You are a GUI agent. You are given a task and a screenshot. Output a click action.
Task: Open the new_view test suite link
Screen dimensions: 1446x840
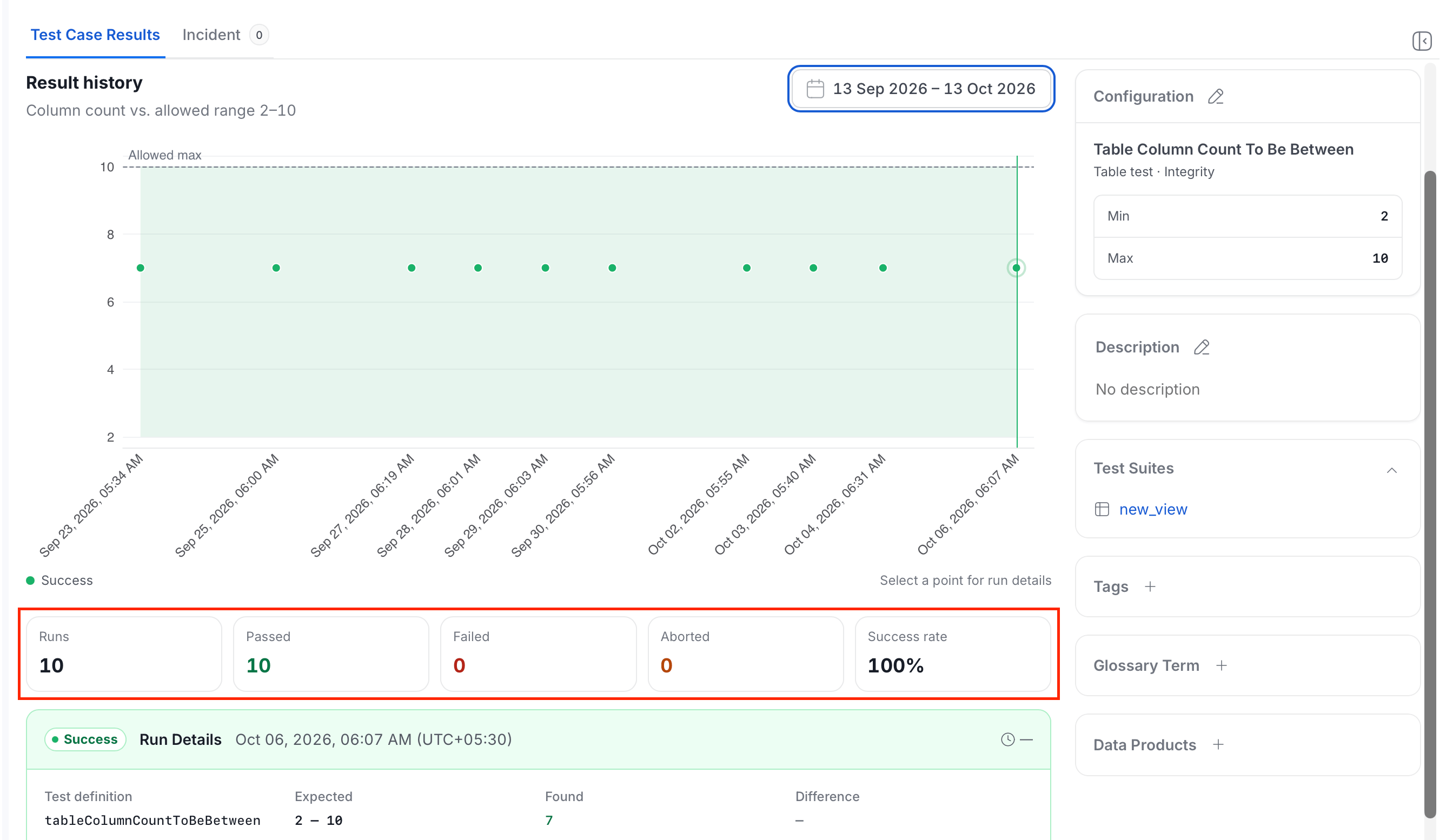(x=1153, y=509)
